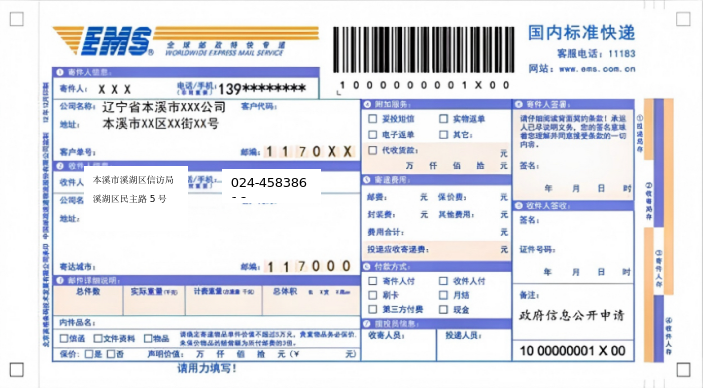Click recipient postal code 117000
This screenshot has width=703, height=388.
click(309, 266)
